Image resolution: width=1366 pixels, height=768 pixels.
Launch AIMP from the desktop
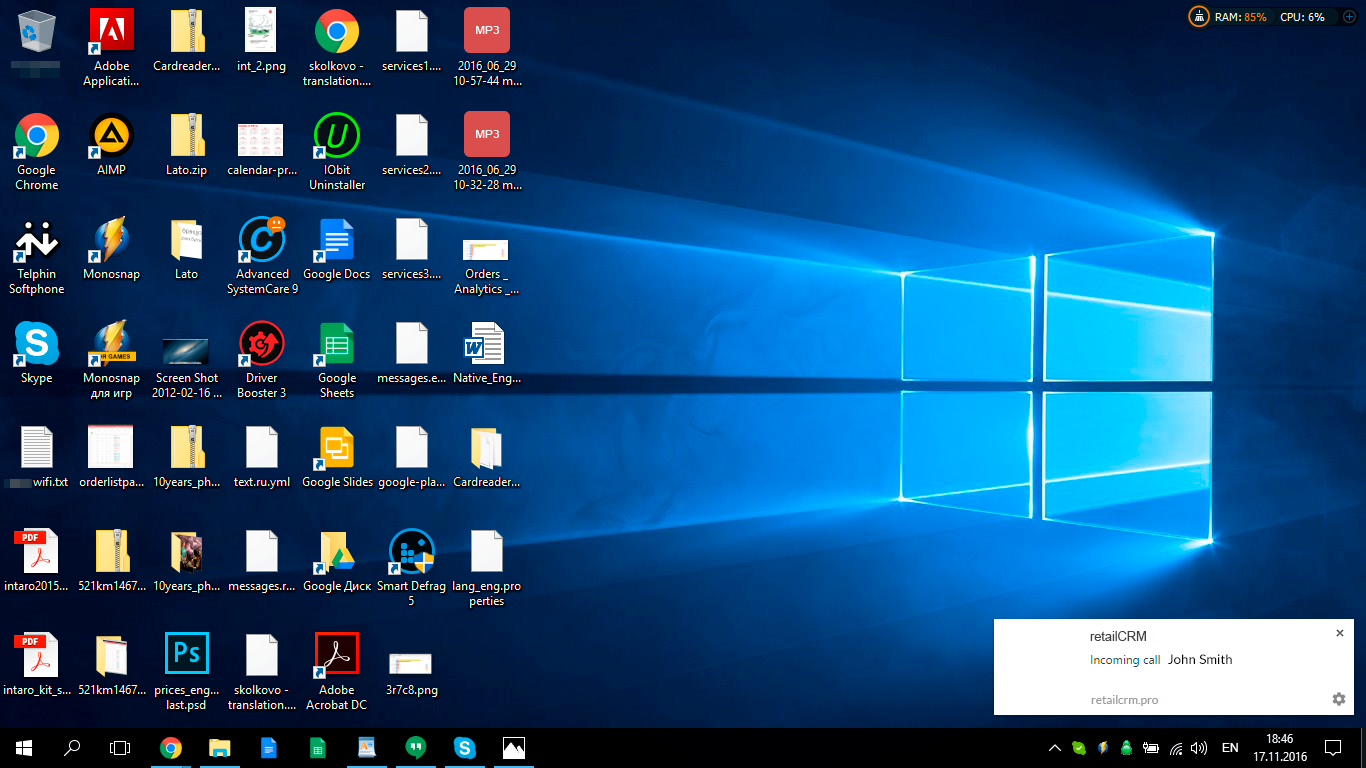[x=112, y=145]
